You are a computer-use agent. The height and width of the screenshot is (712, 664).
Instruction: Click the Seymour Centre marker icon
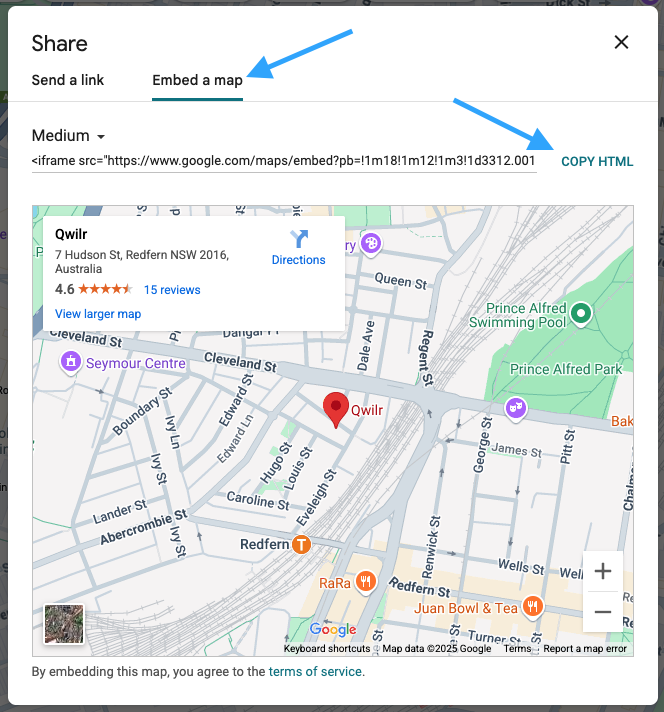tap(71, 362)
